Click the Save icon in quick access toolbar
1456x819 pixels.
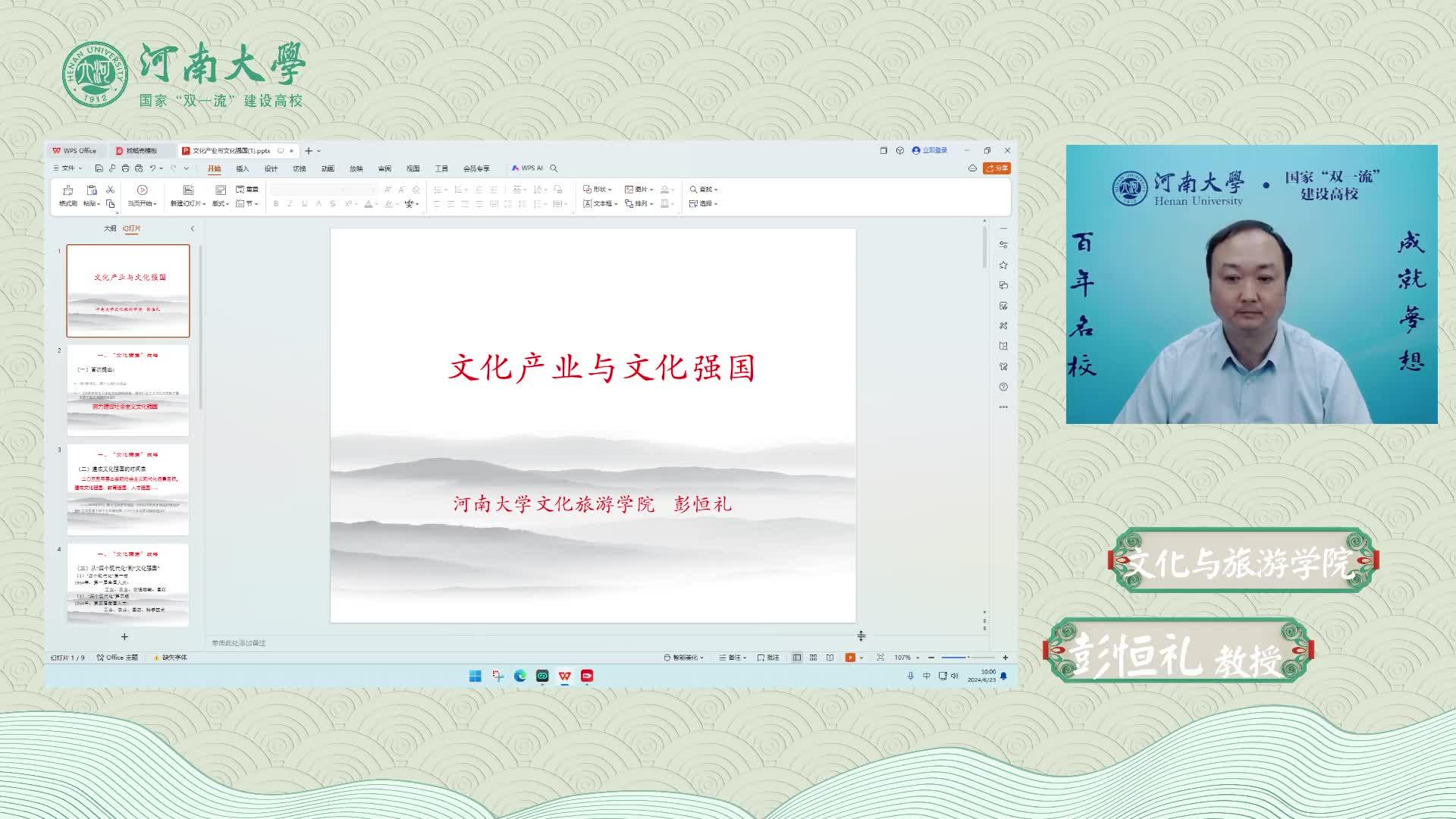(x=99, y=168)
